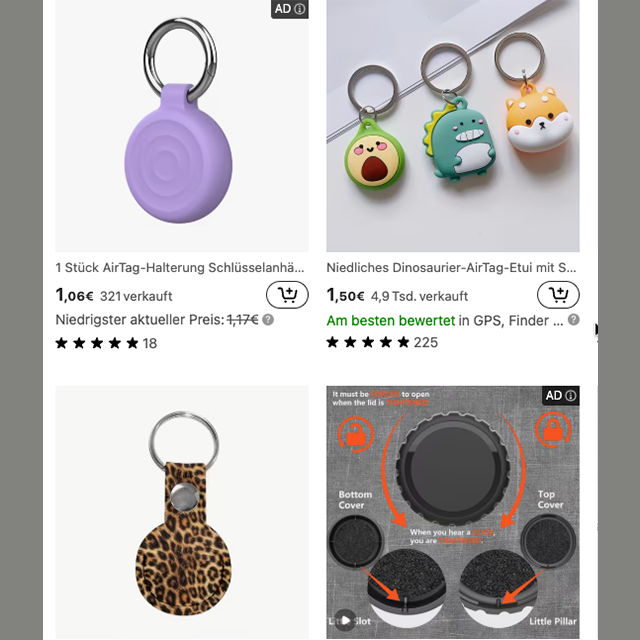Click the 1,06€ price
The image size is (640, 640).
[x=74, y=295]
